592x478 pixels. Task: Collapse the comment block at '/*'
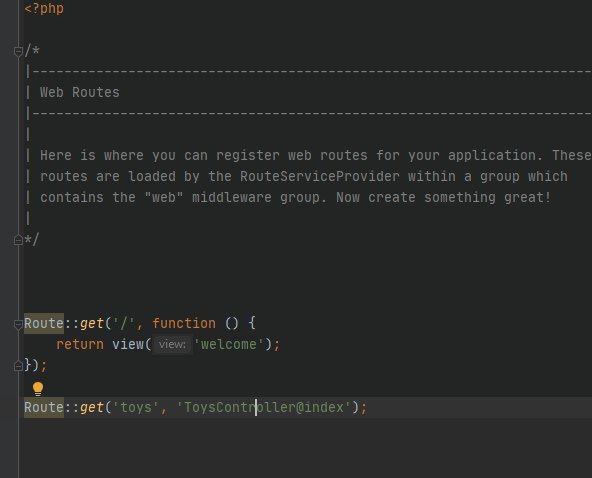click(18, 51)
